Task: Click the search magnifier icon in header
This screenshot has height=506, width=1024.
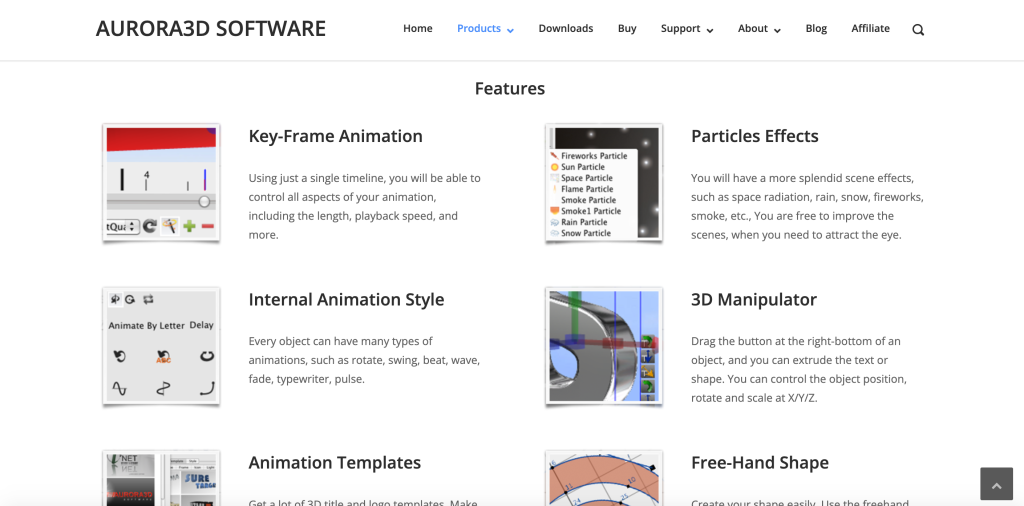Action: [x=918, y=29]
